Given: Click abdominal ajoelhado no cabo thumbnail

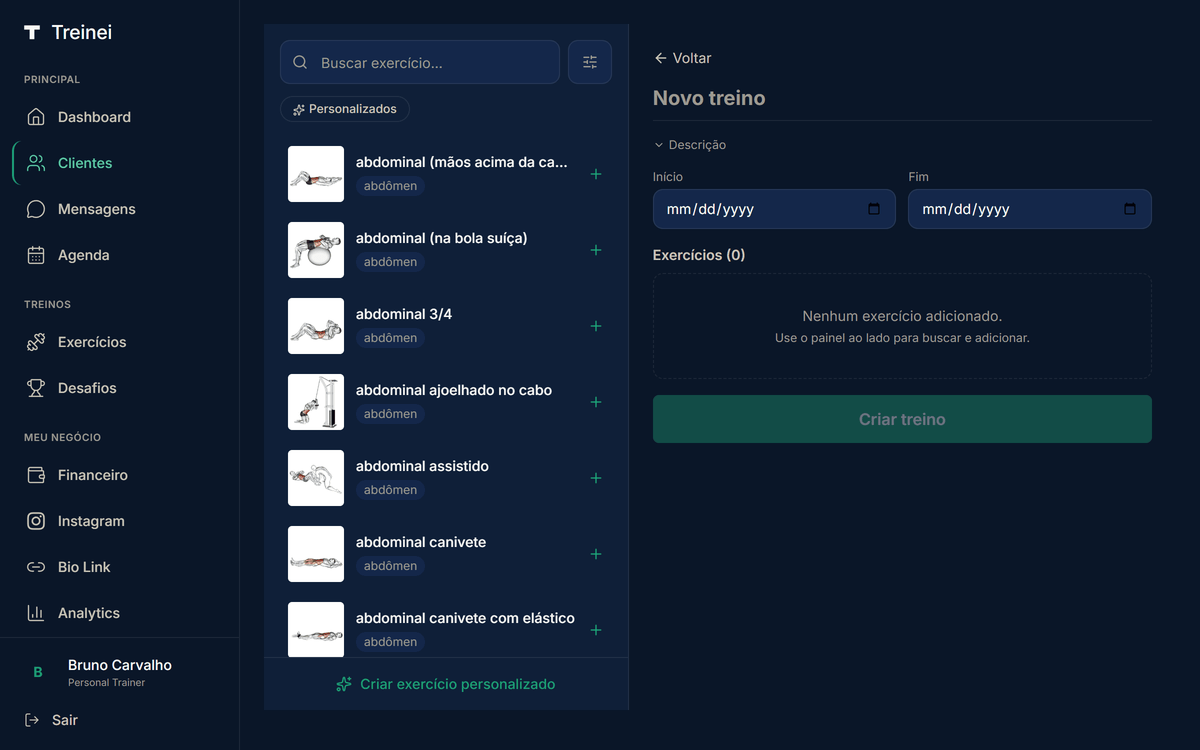Looking at the screenshot, I should (316, 402).
